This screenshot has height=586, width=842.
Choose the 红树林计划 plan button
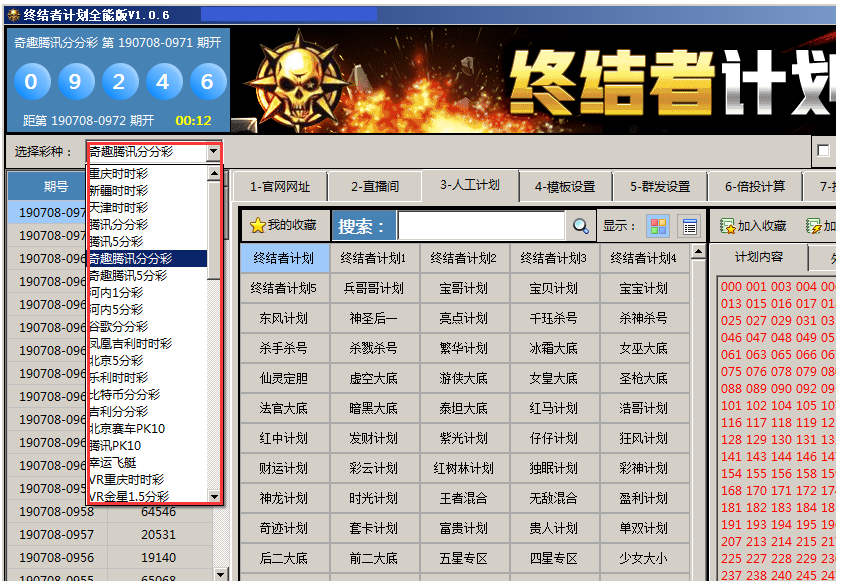[x=464, y=468]
